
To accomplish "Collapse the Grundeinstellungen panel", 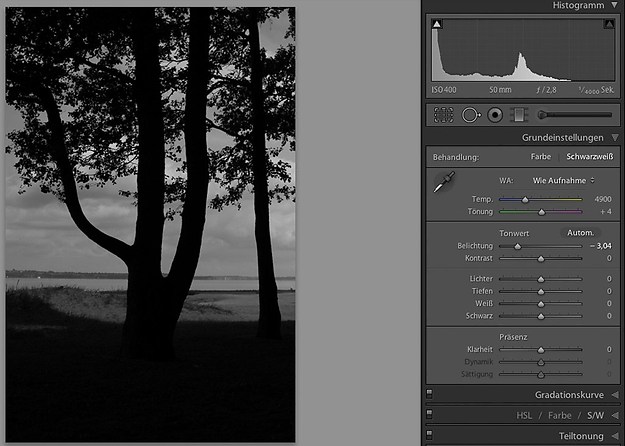I will pyautogui.click(x=614, y=137).
